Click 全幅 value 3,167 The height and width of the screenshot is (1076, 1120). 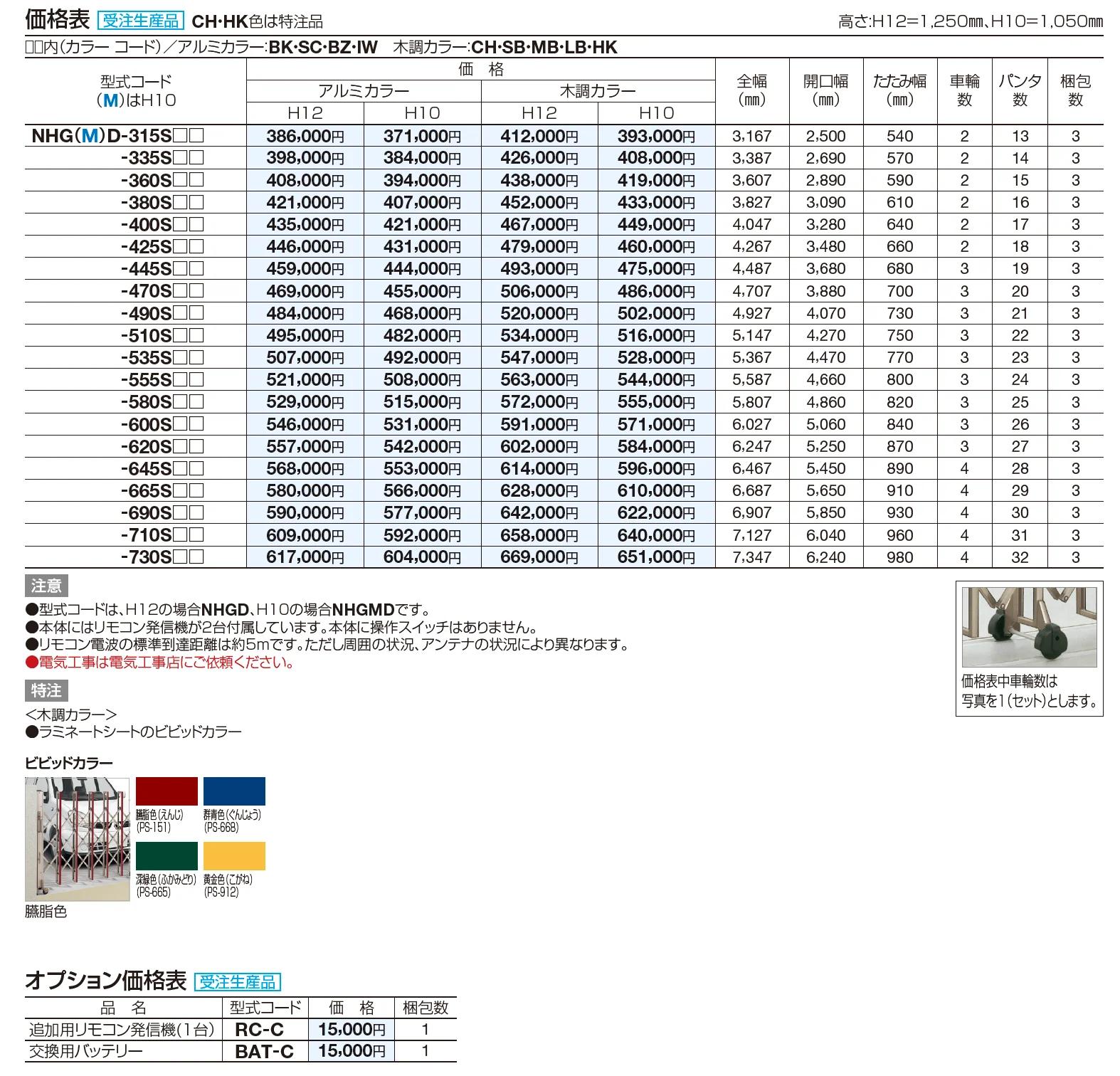click(752, 136)
